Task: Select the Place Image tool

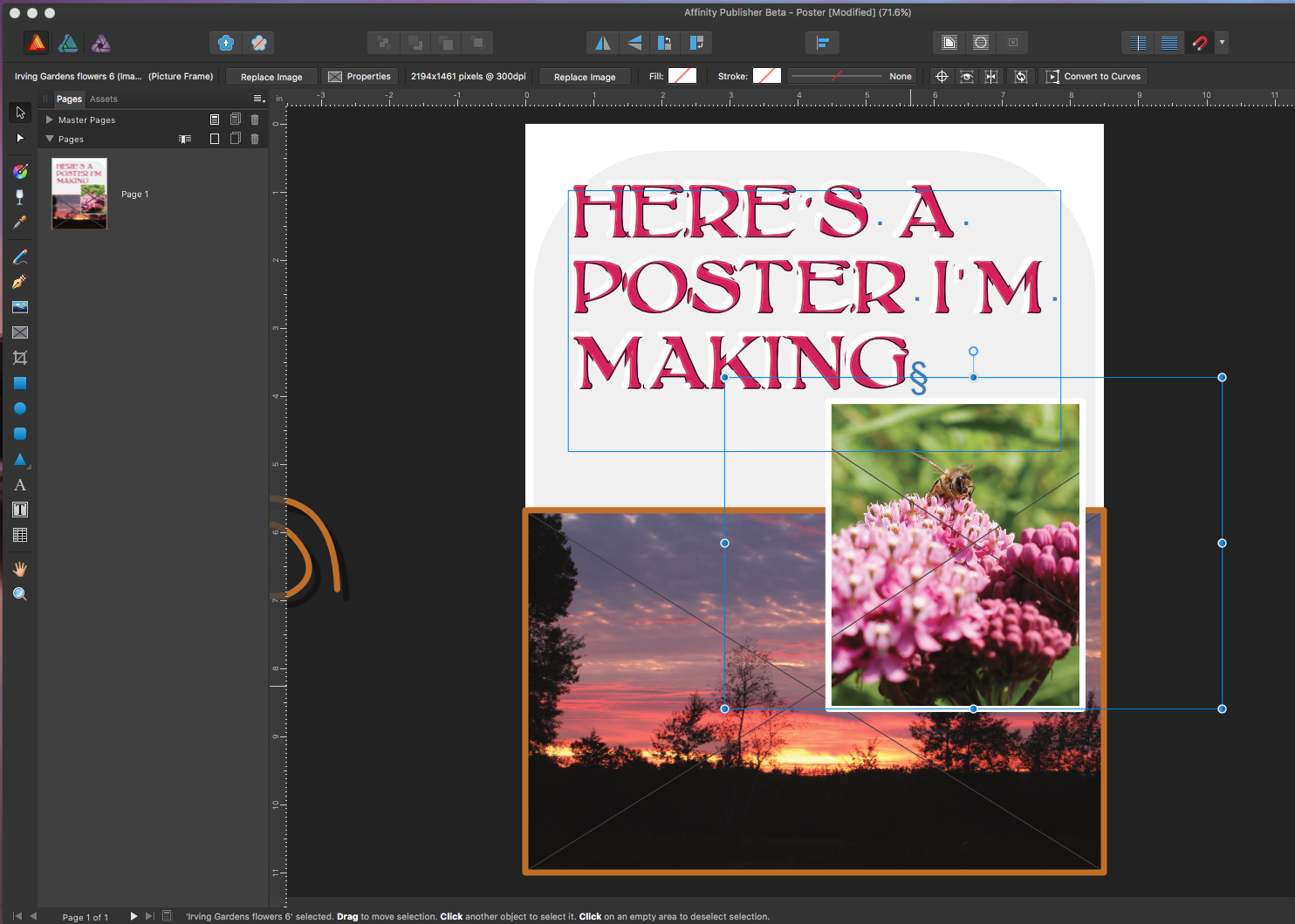Action: click(20, 307)
